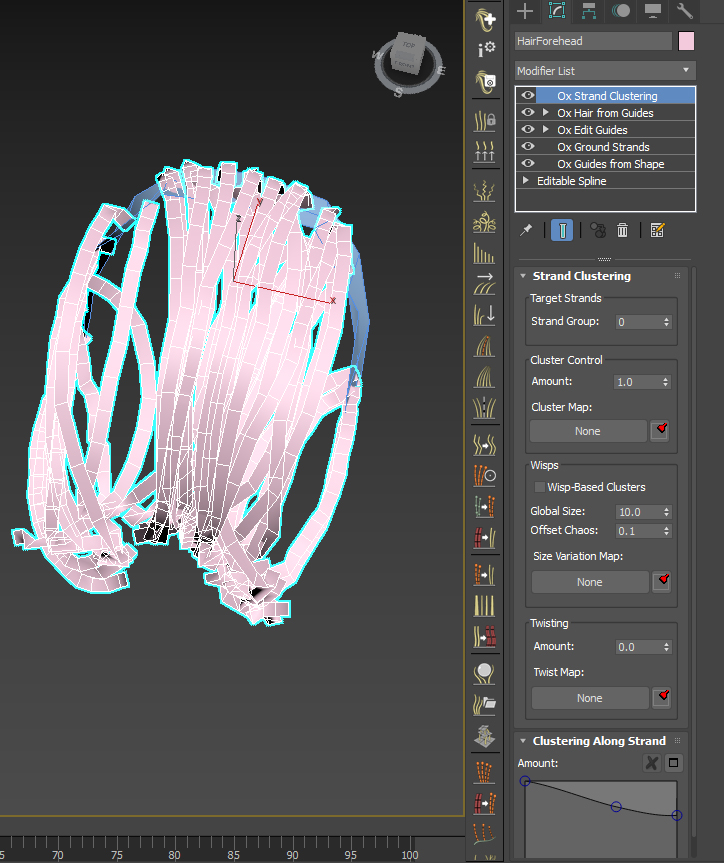Screen dimensions: 724x863
Task: Click the pink object color swatch
Action: [686, 41]
